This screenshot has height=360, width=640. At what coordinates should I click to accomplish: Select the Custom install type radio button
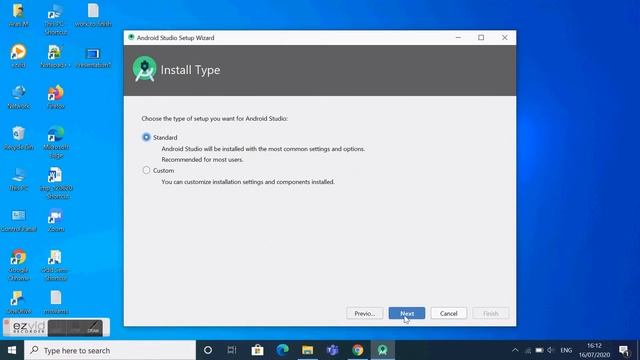[x=146, y=170]
